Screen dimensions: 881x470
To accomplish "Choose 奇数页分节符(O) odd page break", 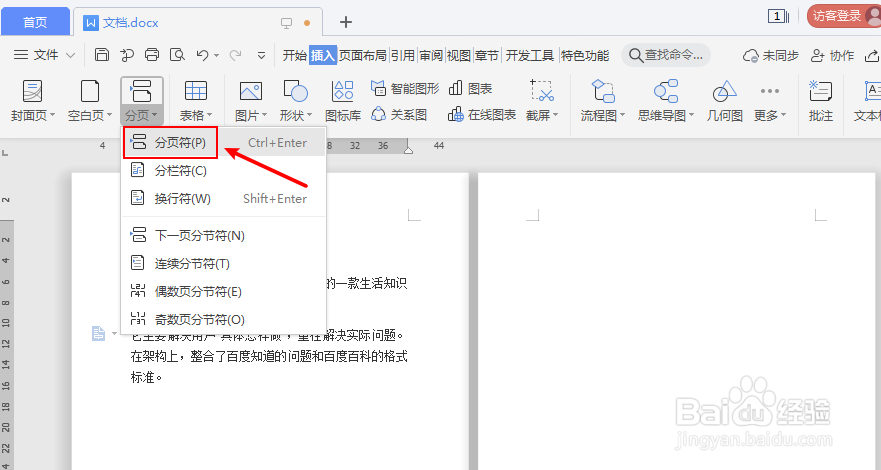I will point(224,320).
